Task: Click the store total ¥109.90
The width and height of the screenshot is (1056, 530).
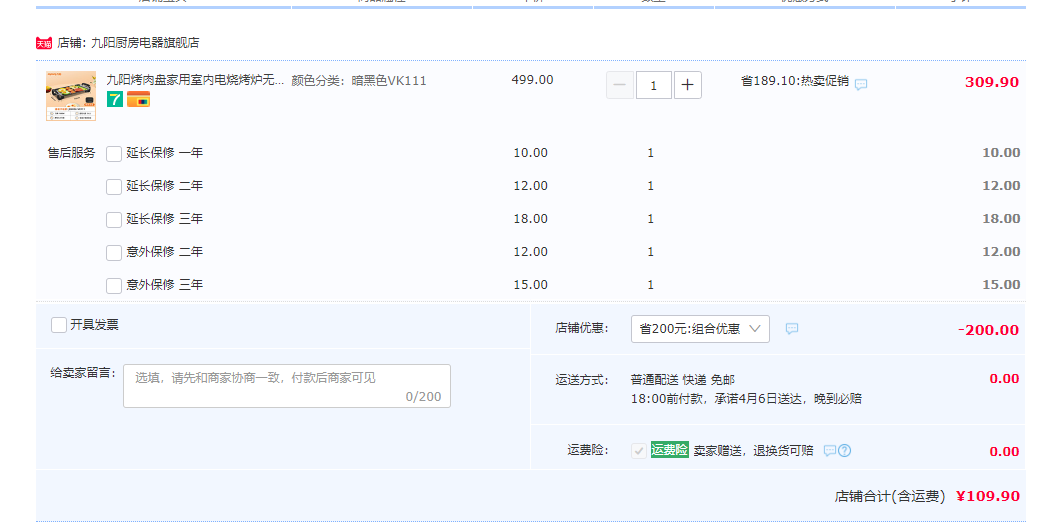Action: 988,496
